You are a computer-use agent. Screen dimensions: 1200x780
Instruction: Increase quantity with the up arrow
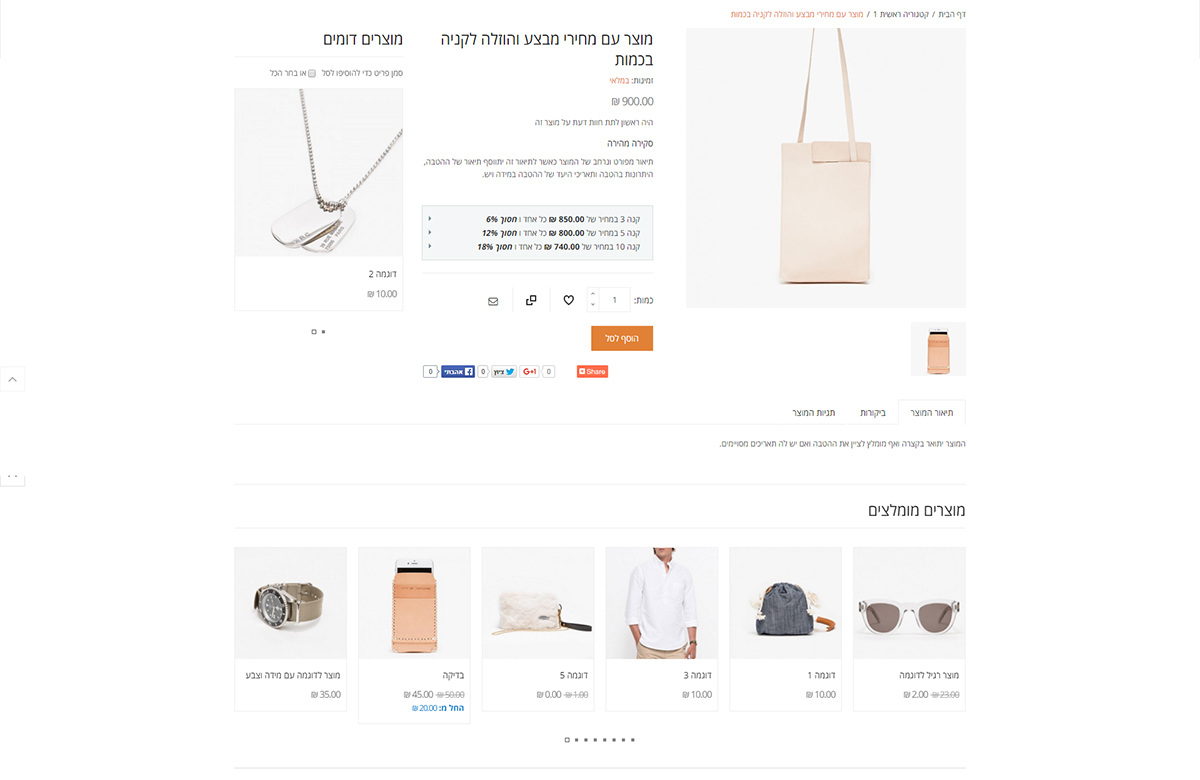[593, 294]
